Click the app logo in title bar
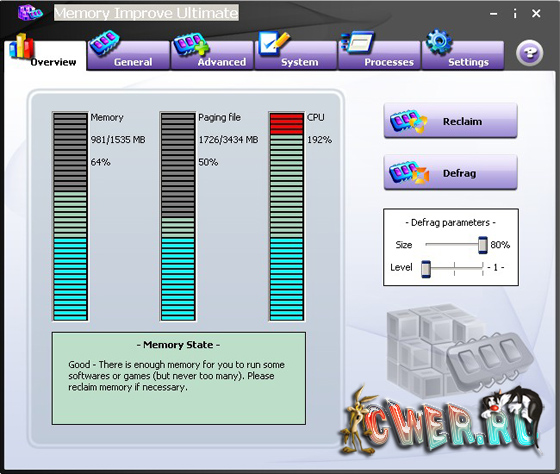 click(x=30, y=13)
